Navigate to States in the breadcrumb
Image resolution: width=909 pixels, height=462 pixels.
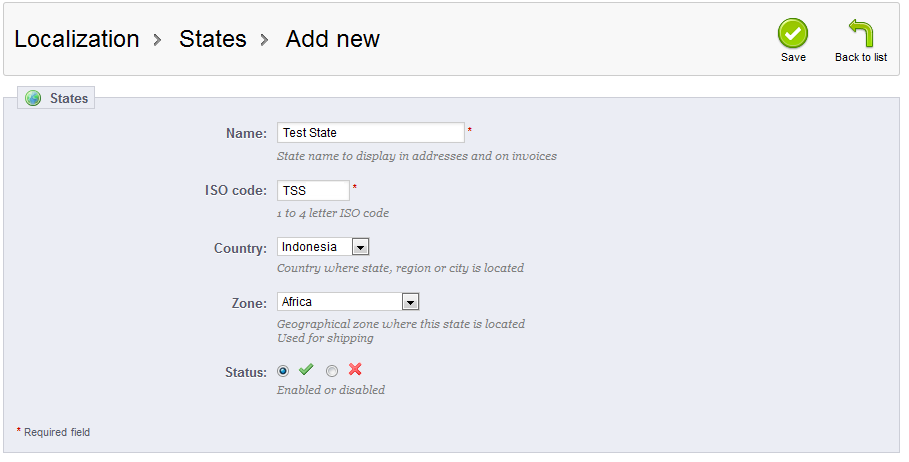212,39
